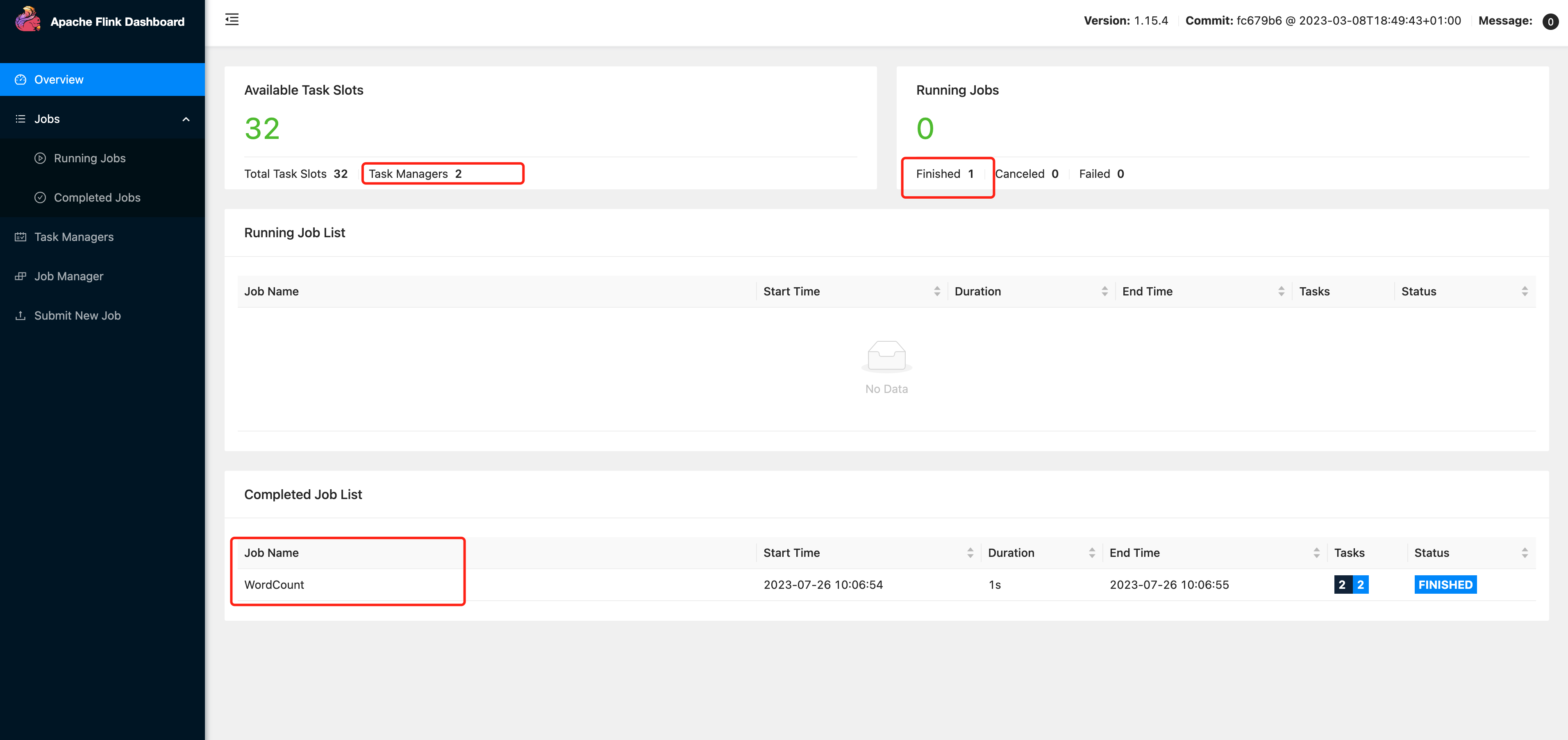Click the Task Managers schedule icon
Image resolution: width=1568 pixels, height=740 pixels.
[x=20, y=237]
